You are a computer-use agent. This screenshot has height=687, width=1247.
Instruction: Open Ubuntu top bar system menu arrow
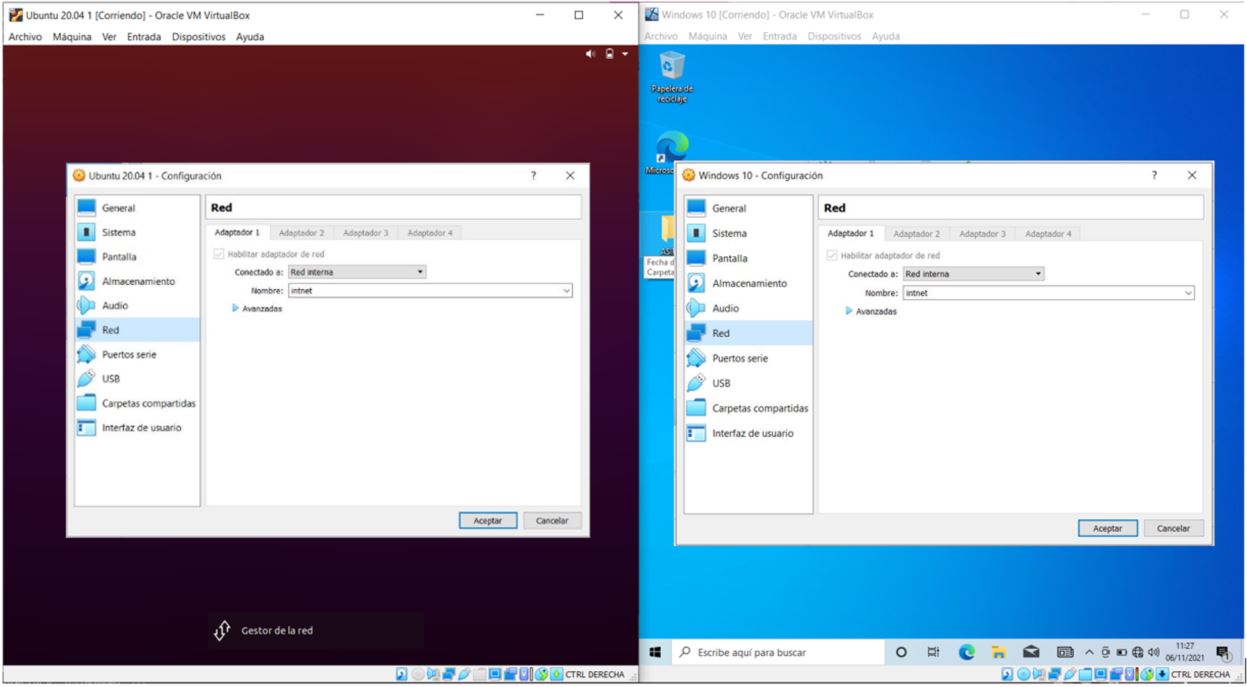[625, 53]
